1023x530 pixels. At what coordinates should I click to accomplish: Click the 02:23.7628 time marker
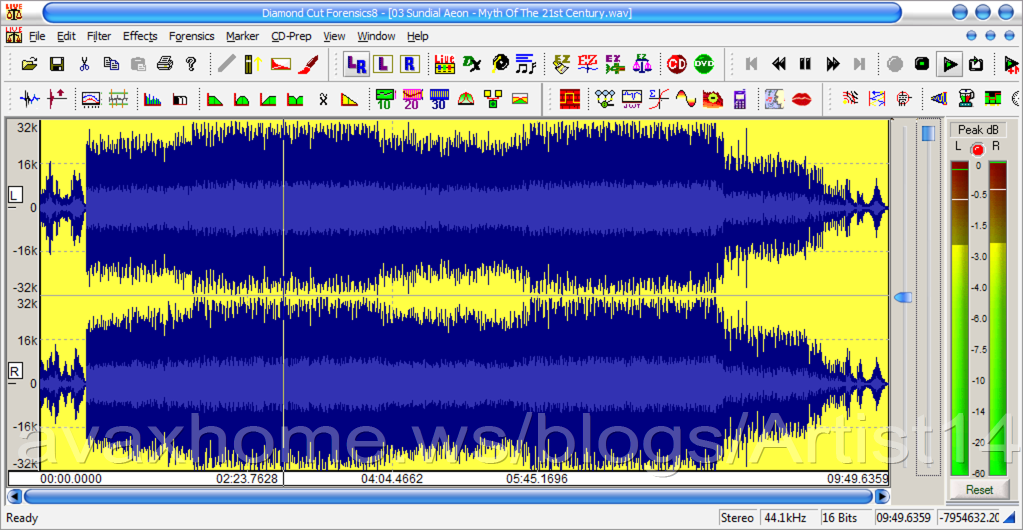pos(247,479)
